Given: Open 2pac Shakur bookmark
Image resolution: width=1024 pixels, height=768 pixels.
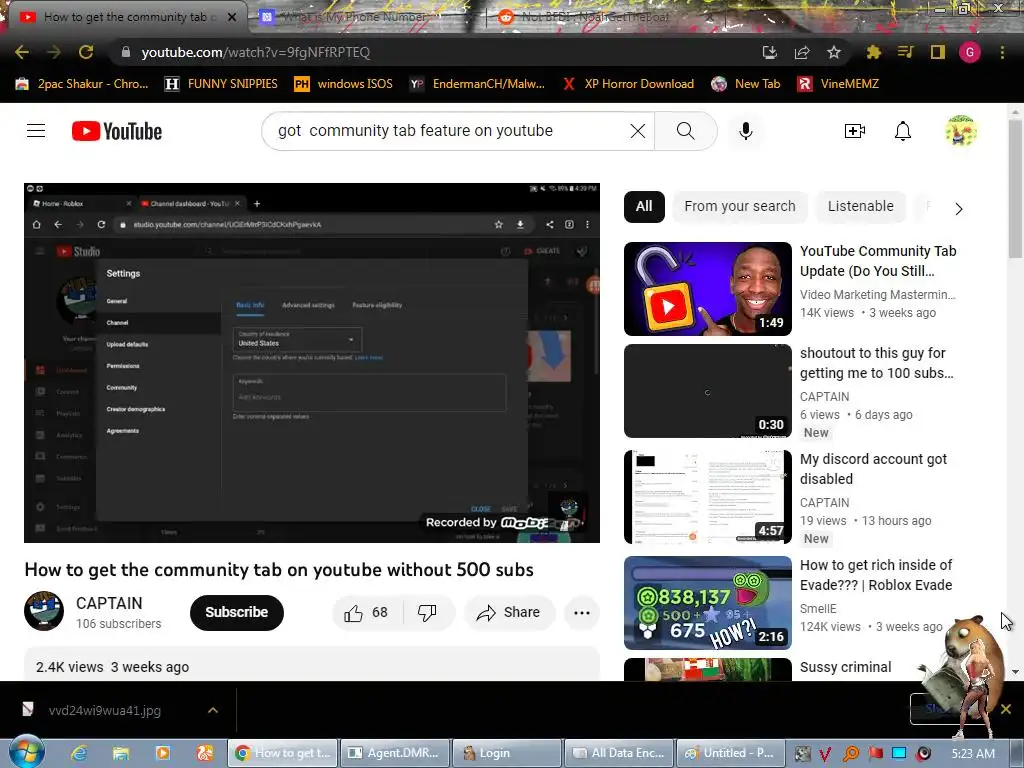Looking at the screenshot, I should click(82, 84).
